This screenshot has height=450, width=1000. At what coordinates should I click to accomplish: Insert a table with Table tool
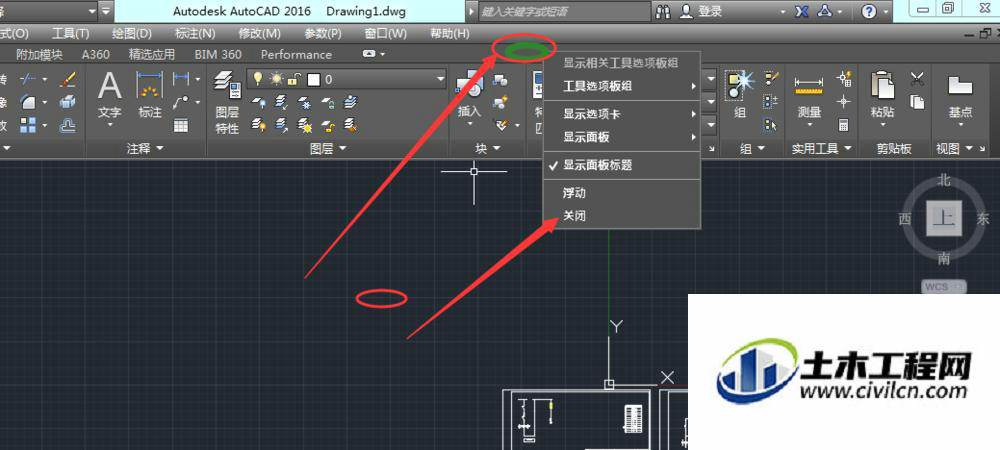click(181, 125)
